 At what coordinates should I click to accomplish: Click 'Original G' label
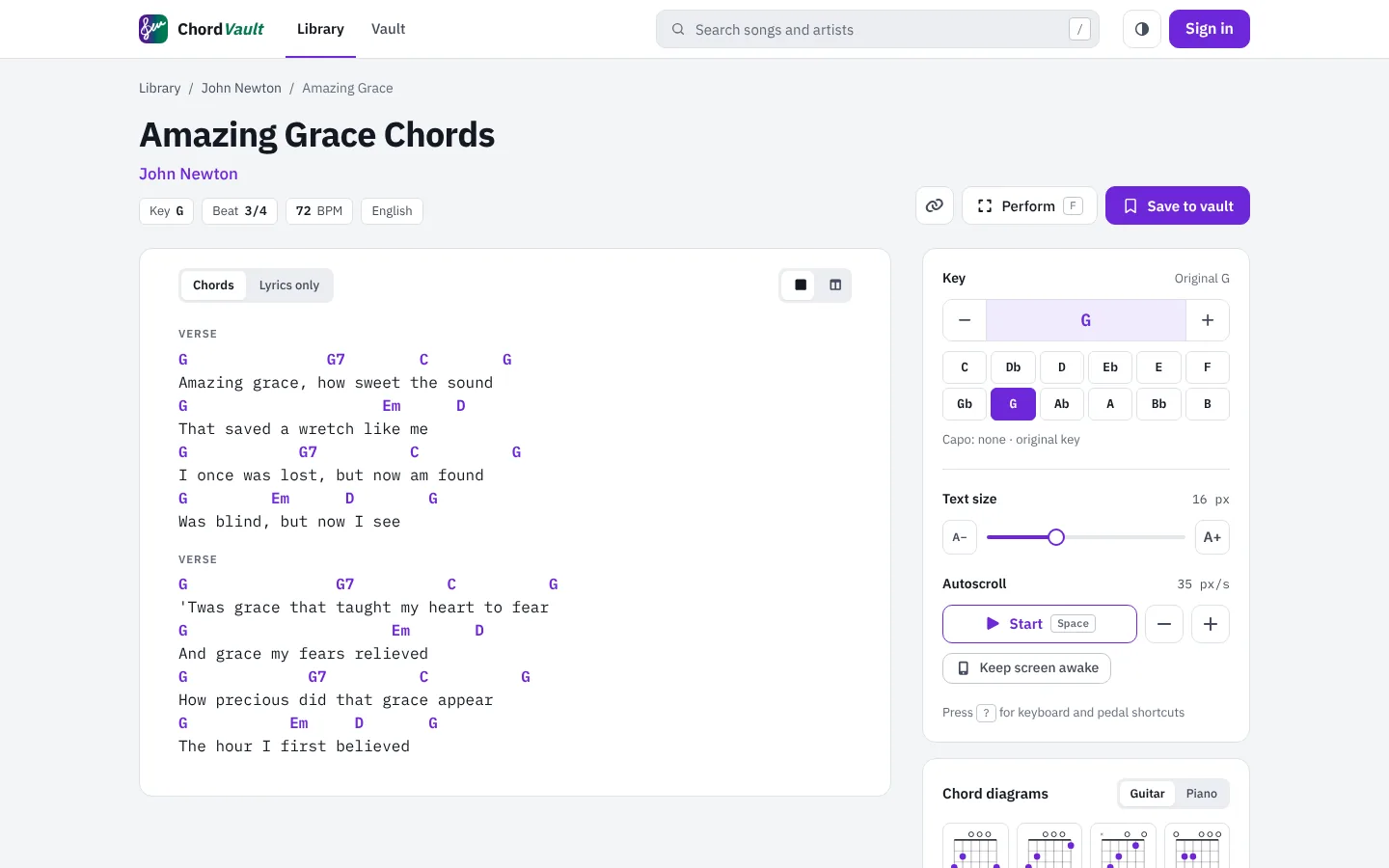(x=1202, y=279)
